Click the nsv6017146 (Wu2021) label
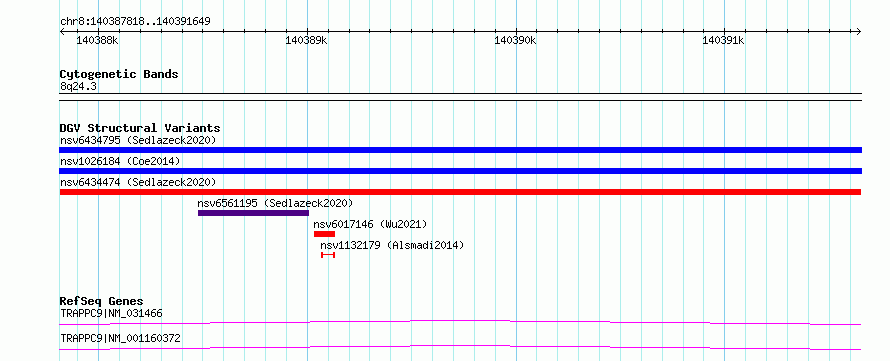This screenshot has width=890, height=361. point(370,224)
